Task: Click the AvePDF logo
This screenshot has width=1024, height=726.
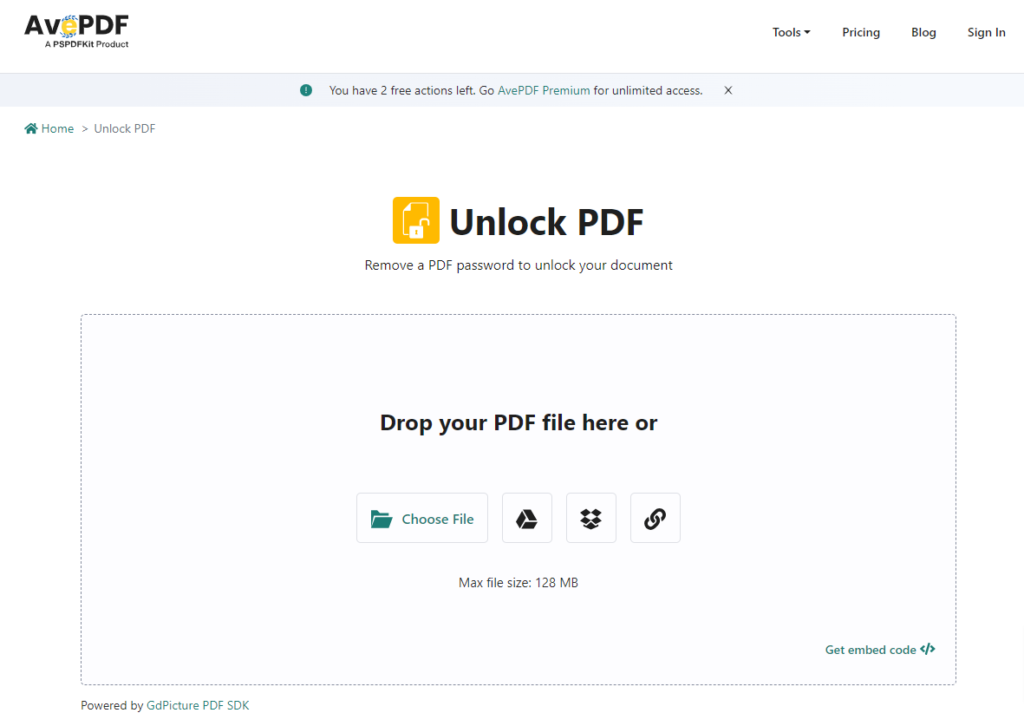Action: click(76, 30)
